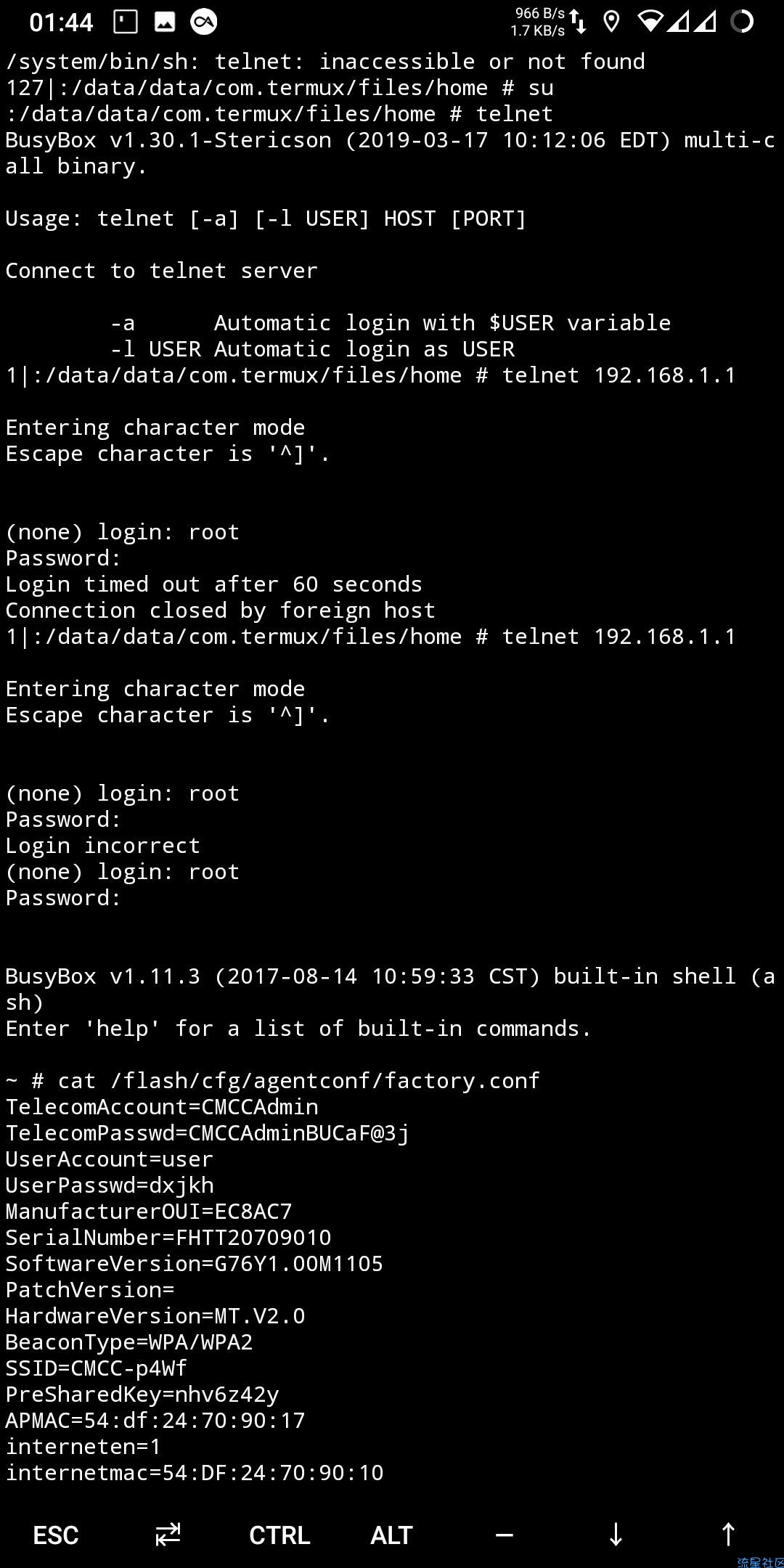This screenshot has height=1568, width=784.
Task: Tap the ESC key in extra keys row
Action: (x=56, y=1535)
